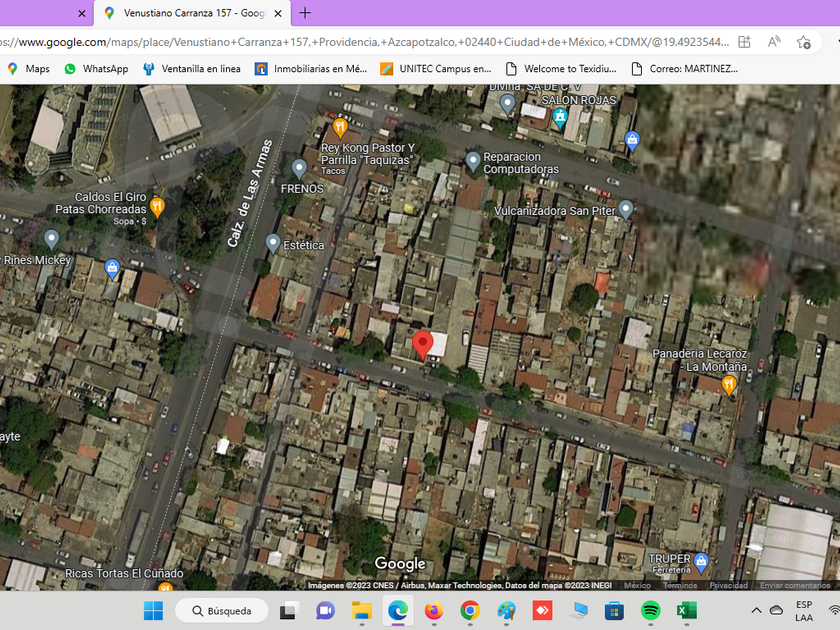The image size is (840, 630).
Task: Click the Rey Kong Pastor Y Parrilla label
Action: pyautogui.click(x=368, y=154)
